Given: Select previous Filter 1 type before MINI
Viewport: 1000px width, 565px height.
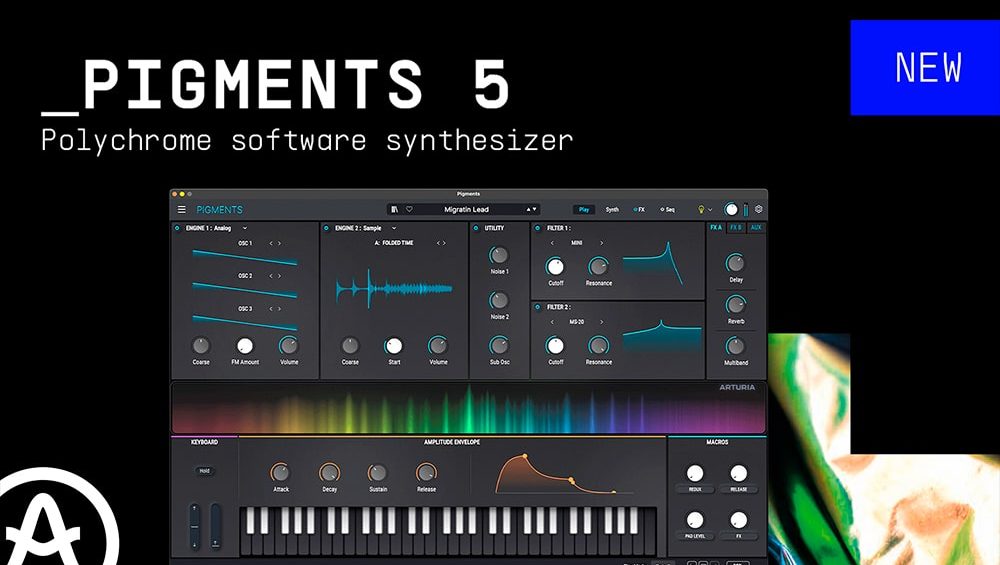Looking at the screenshot, I should coord(552,243).
